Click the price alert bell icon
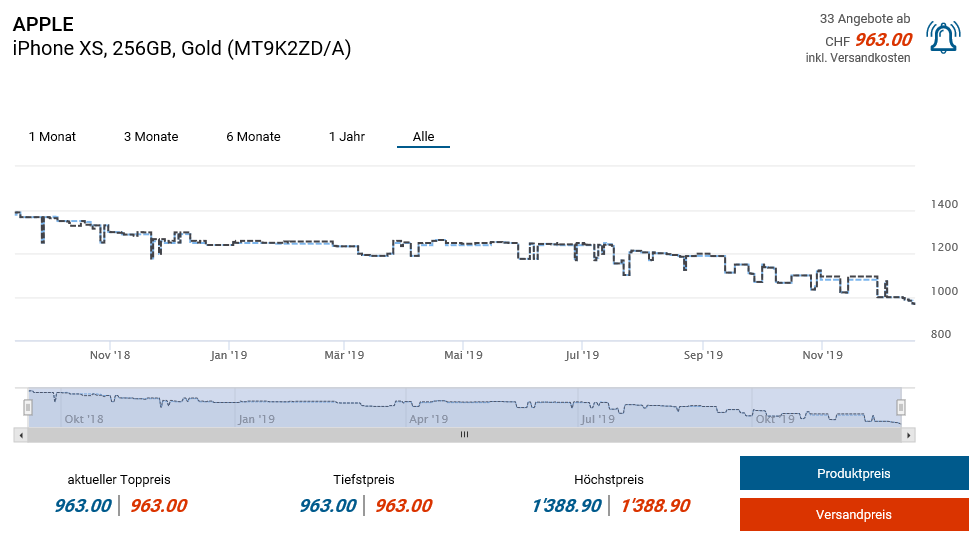Viewport: 973px width, 539px height. 943,38
